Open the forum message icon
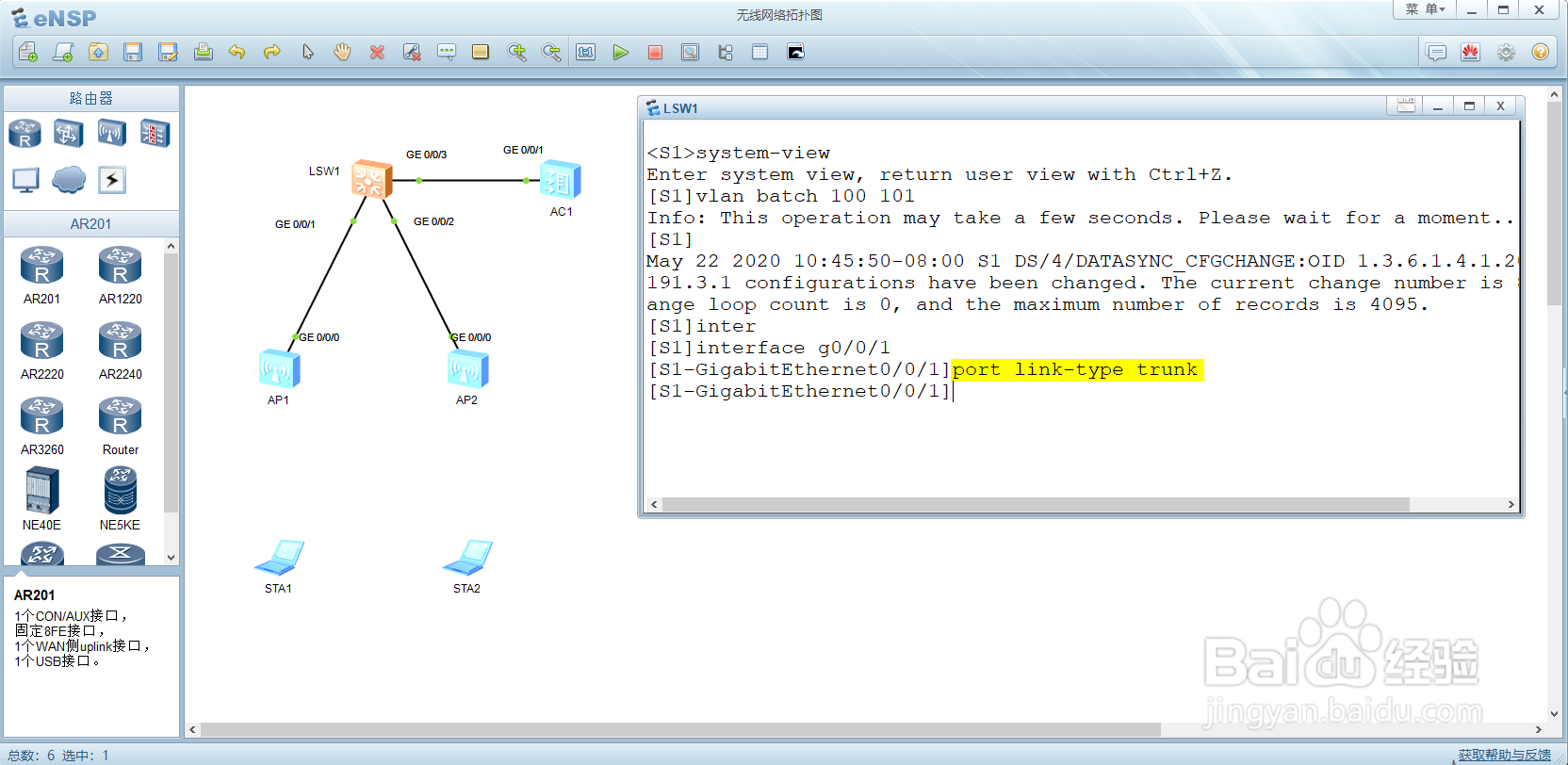1568x765 pixels. [1436, 52]
